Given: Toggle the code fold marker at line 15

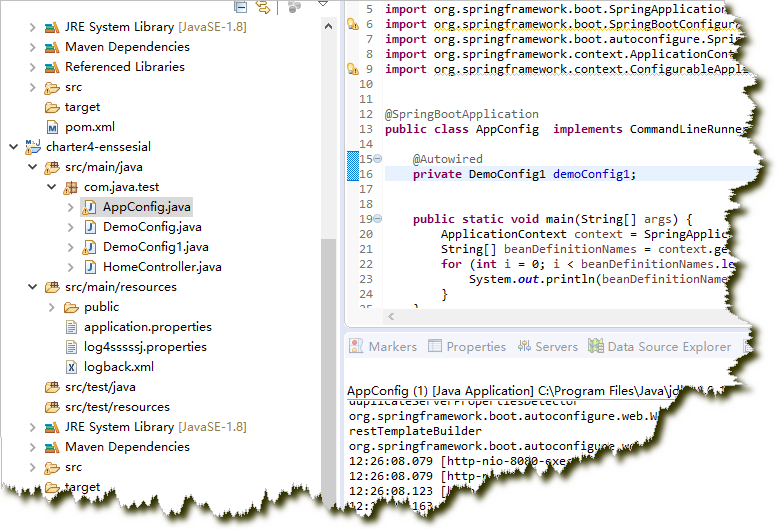Looking at the screenshot, I should pos(378,159).
